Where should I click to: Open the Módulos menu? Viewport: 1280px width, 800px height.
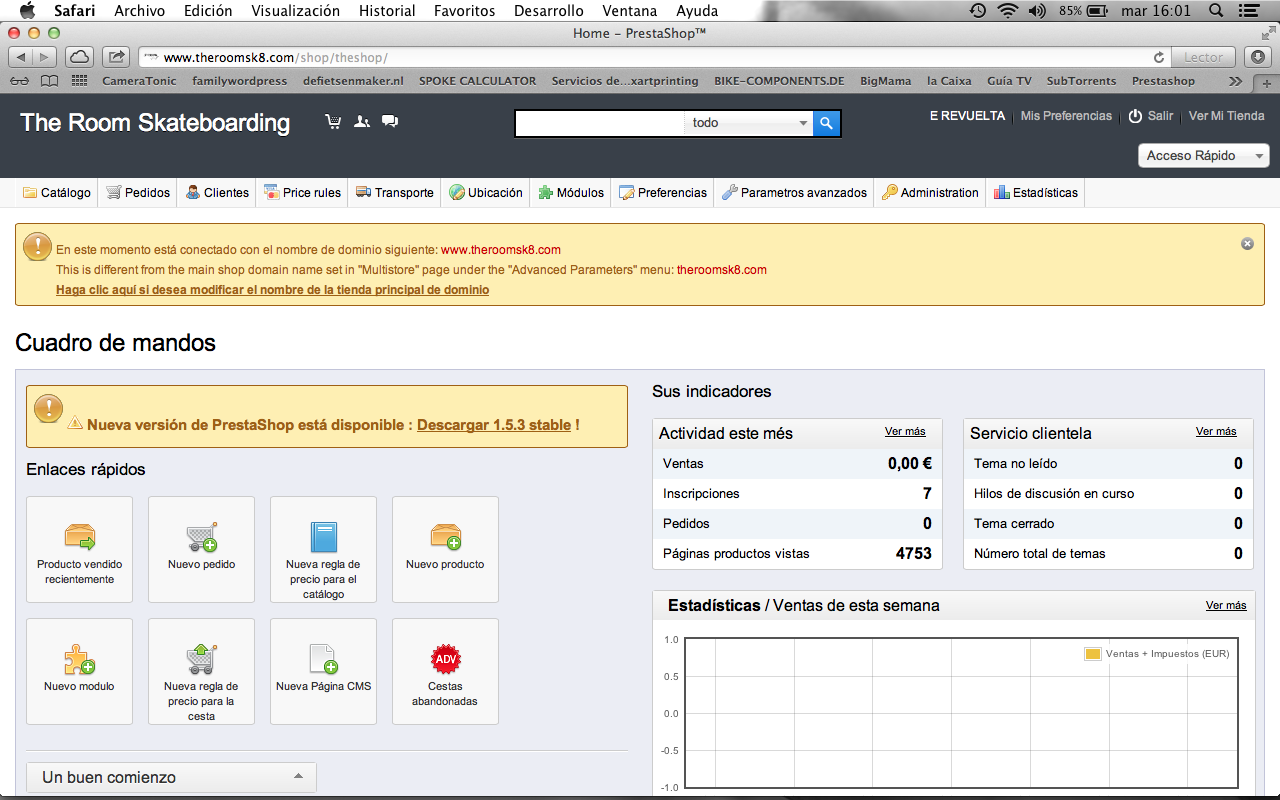click(571, 193)
